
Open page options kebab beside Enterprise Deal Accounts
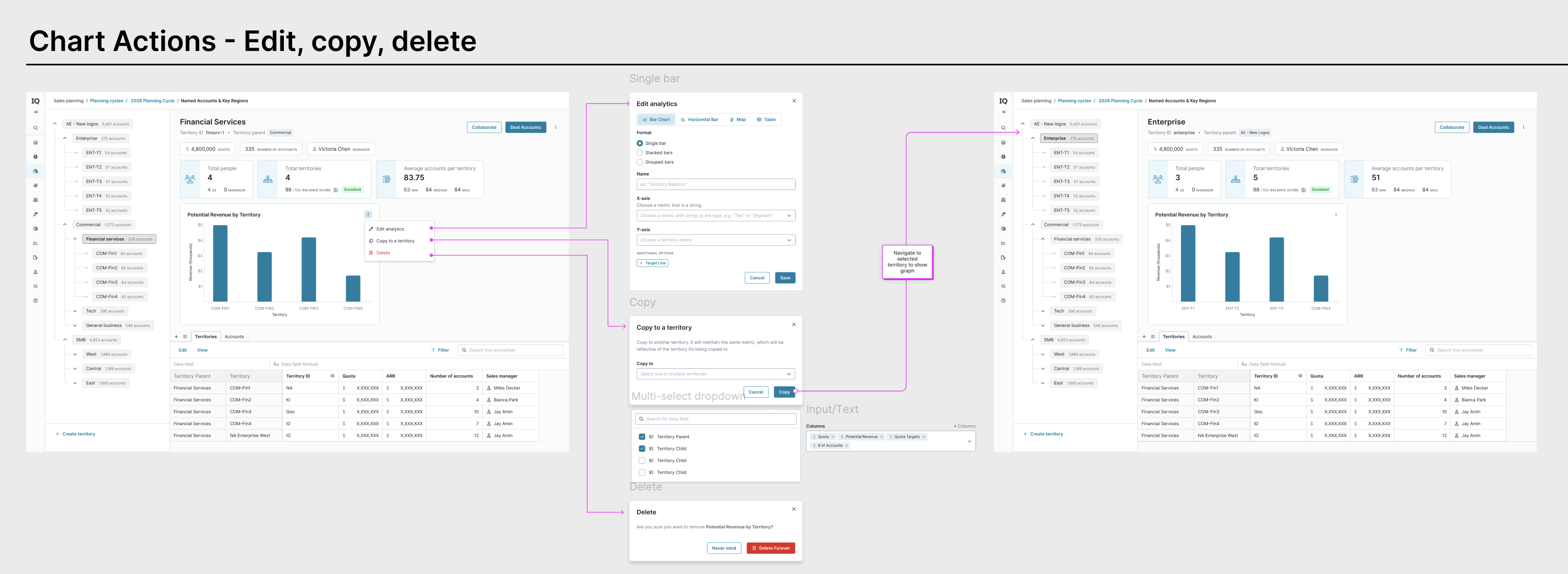(x=1524, y=127)
